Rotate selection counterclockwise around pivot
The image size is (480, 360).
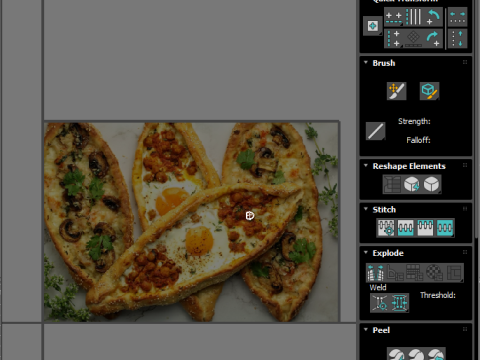pos(433,17)
